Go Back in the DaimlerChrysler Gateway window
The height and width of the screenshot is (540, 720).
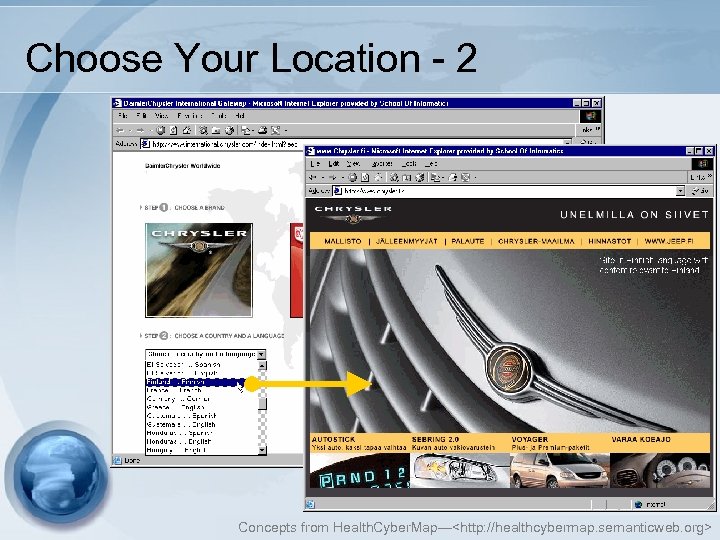click(x=121, y=130)
